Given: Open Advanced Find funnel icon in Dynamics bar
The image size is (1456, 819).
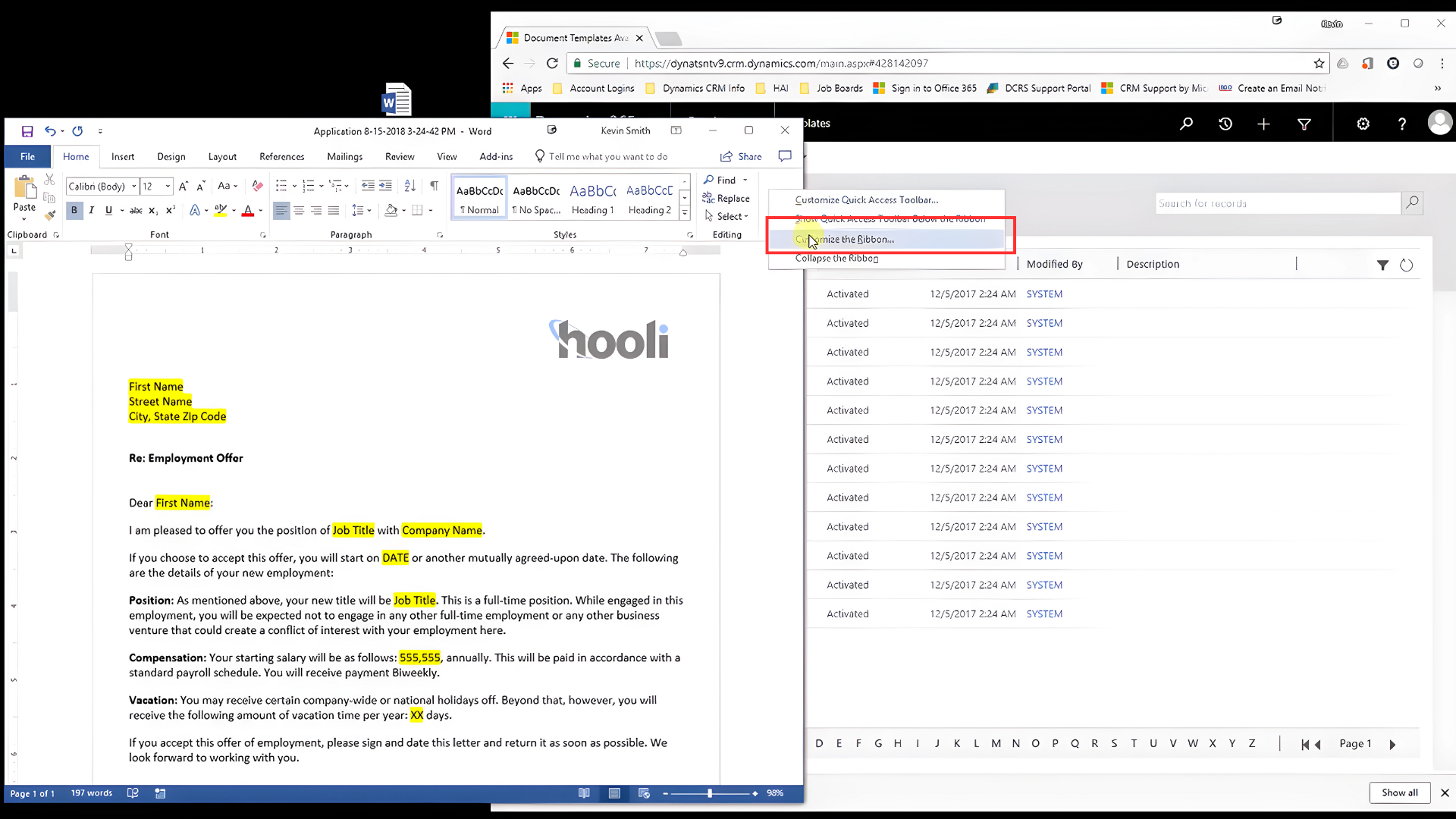Looking at the screenshot, I should click(1304, 124).
